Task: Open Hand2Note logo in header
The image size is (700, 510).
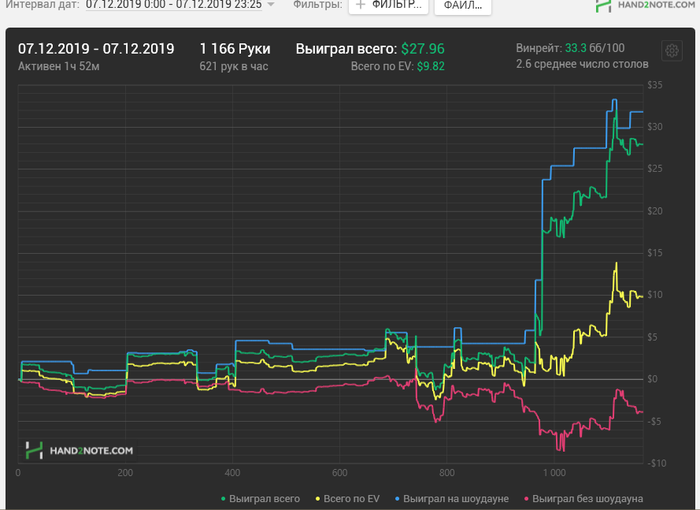Action: coord(645,5)
